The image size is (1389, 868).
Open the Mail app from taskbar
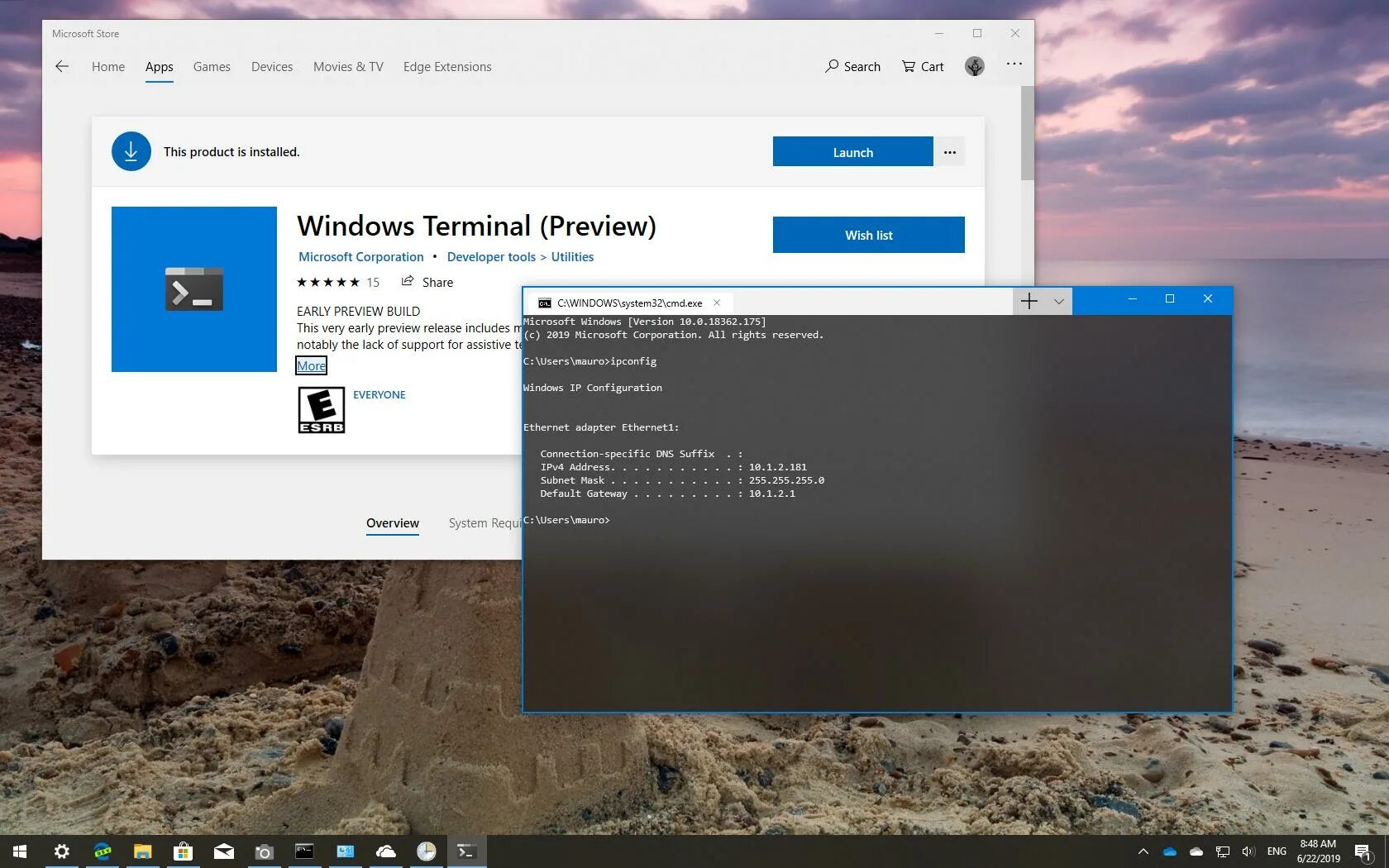224,851
